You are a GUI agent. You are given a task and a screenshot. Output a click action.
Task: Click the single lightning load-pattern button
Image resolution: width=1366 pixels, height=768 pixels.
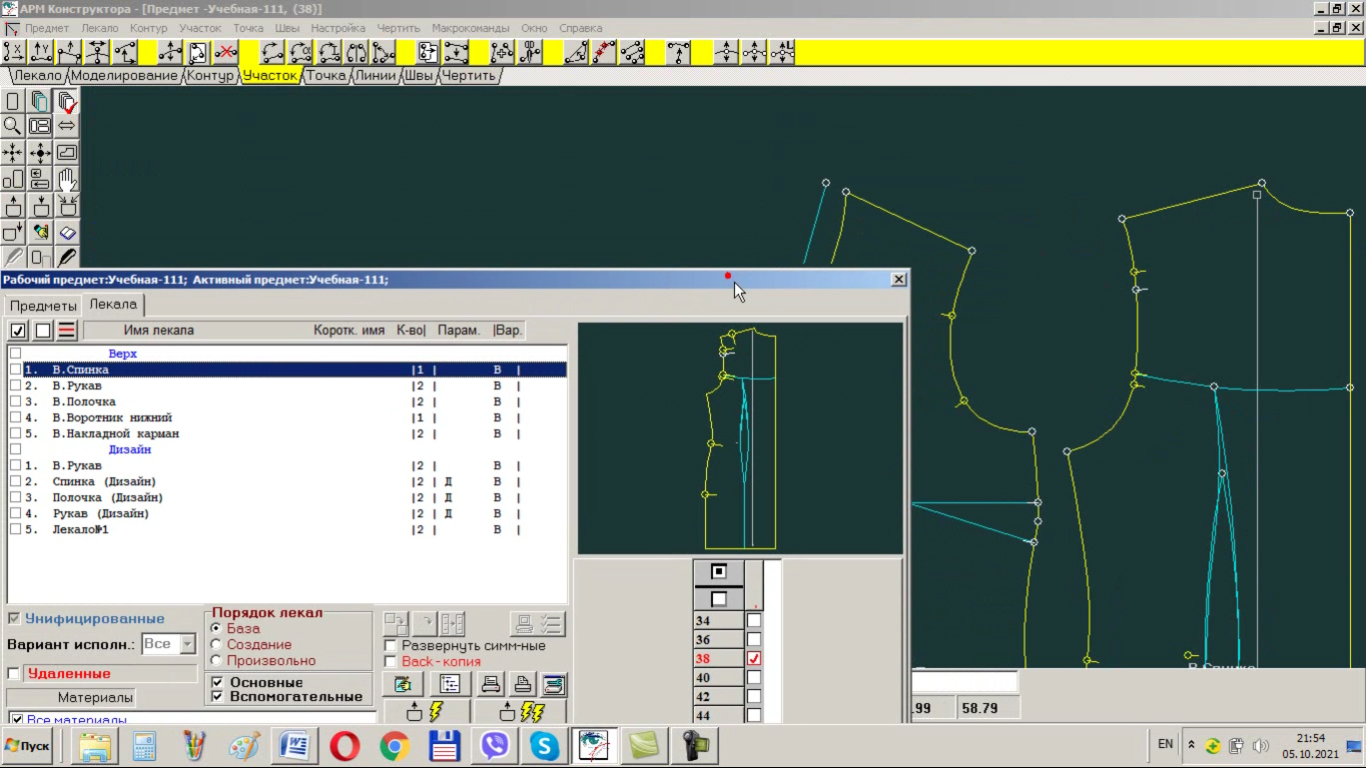click(x=425, y=712)
